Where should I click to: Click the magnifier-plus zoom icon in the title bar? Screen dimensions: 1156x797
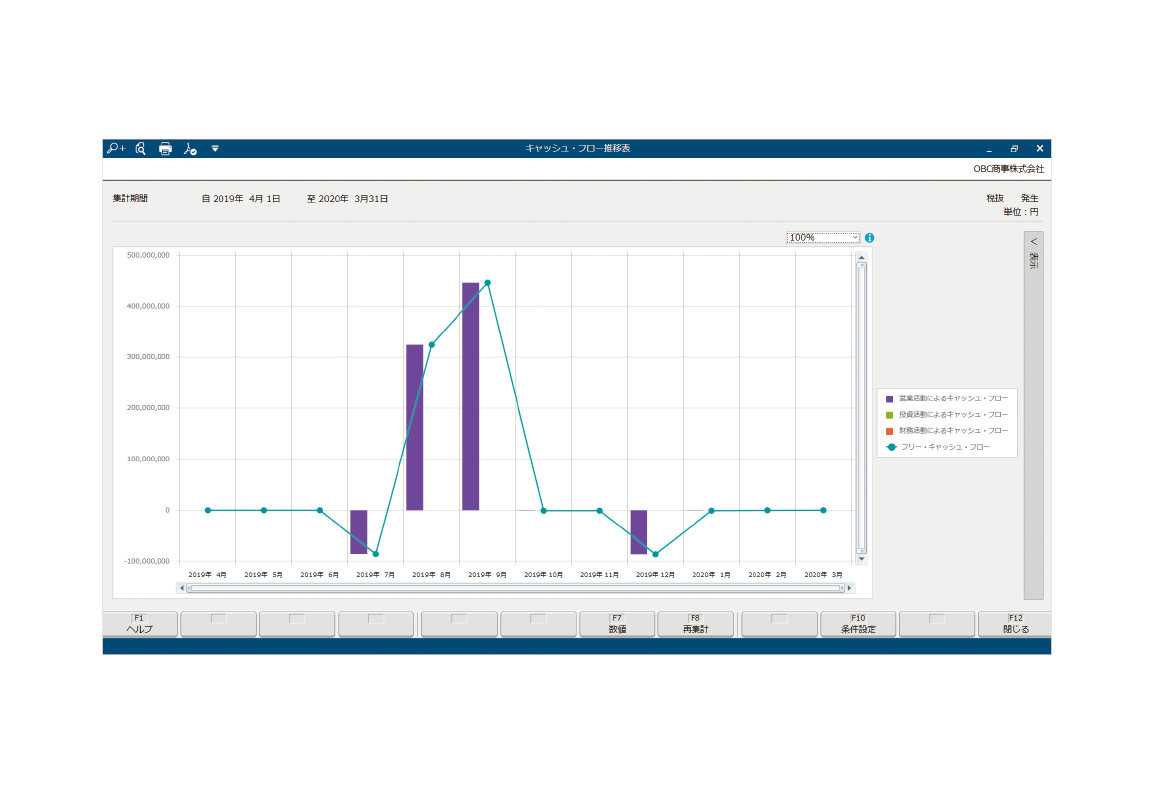(x=115, y=148)
